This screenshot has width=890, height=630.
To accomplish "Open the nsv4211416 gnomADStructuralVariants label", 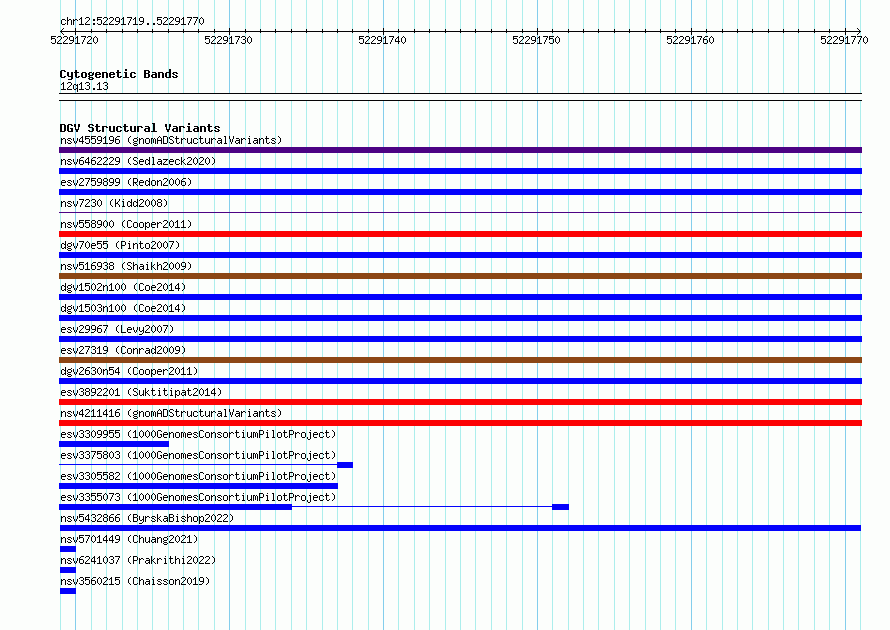I will tap(171, 413).
